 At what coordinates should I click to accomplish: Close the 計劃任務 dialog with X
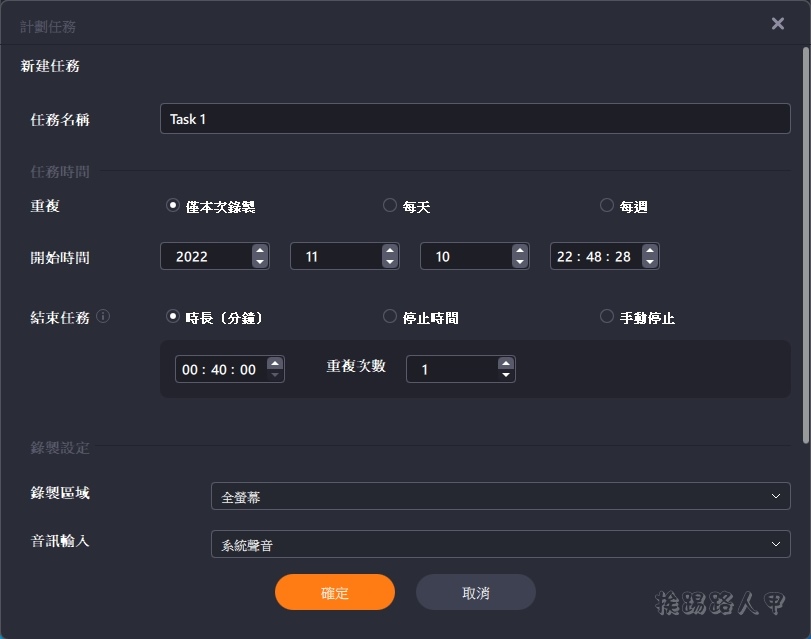778,24
